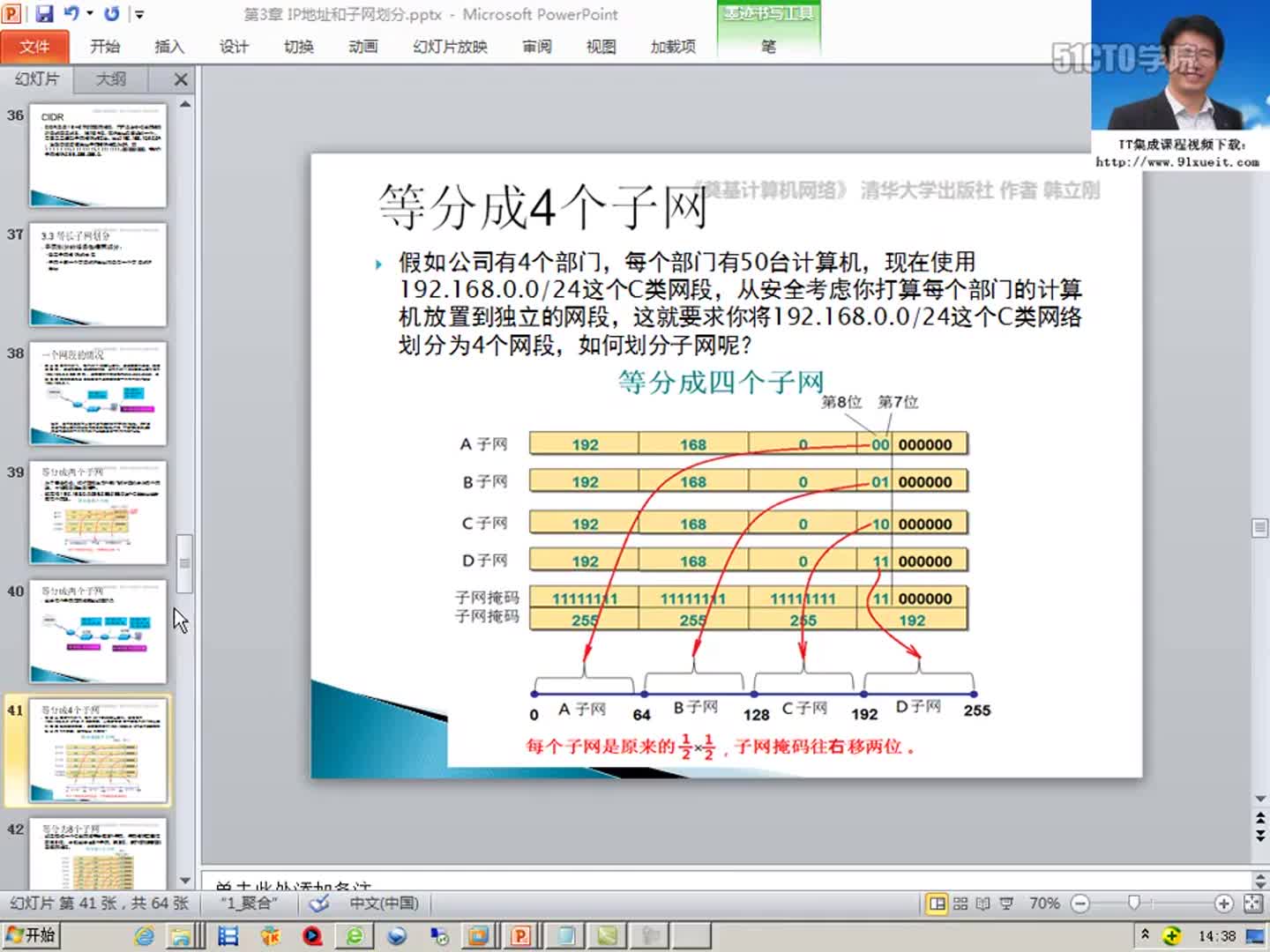Viewport: 1270px width, 952px height.
Task: Click the editing area vertical scrollbar handle
Action: tap(1260, 528)
